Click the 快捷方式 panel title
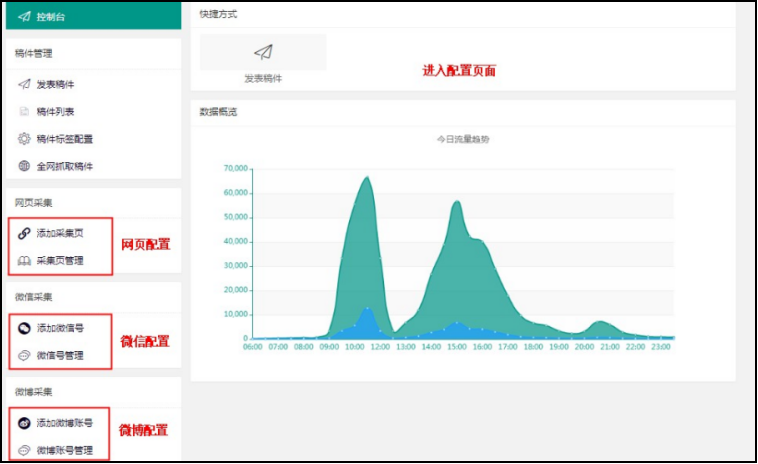758x464 pixels. [218, 14]
